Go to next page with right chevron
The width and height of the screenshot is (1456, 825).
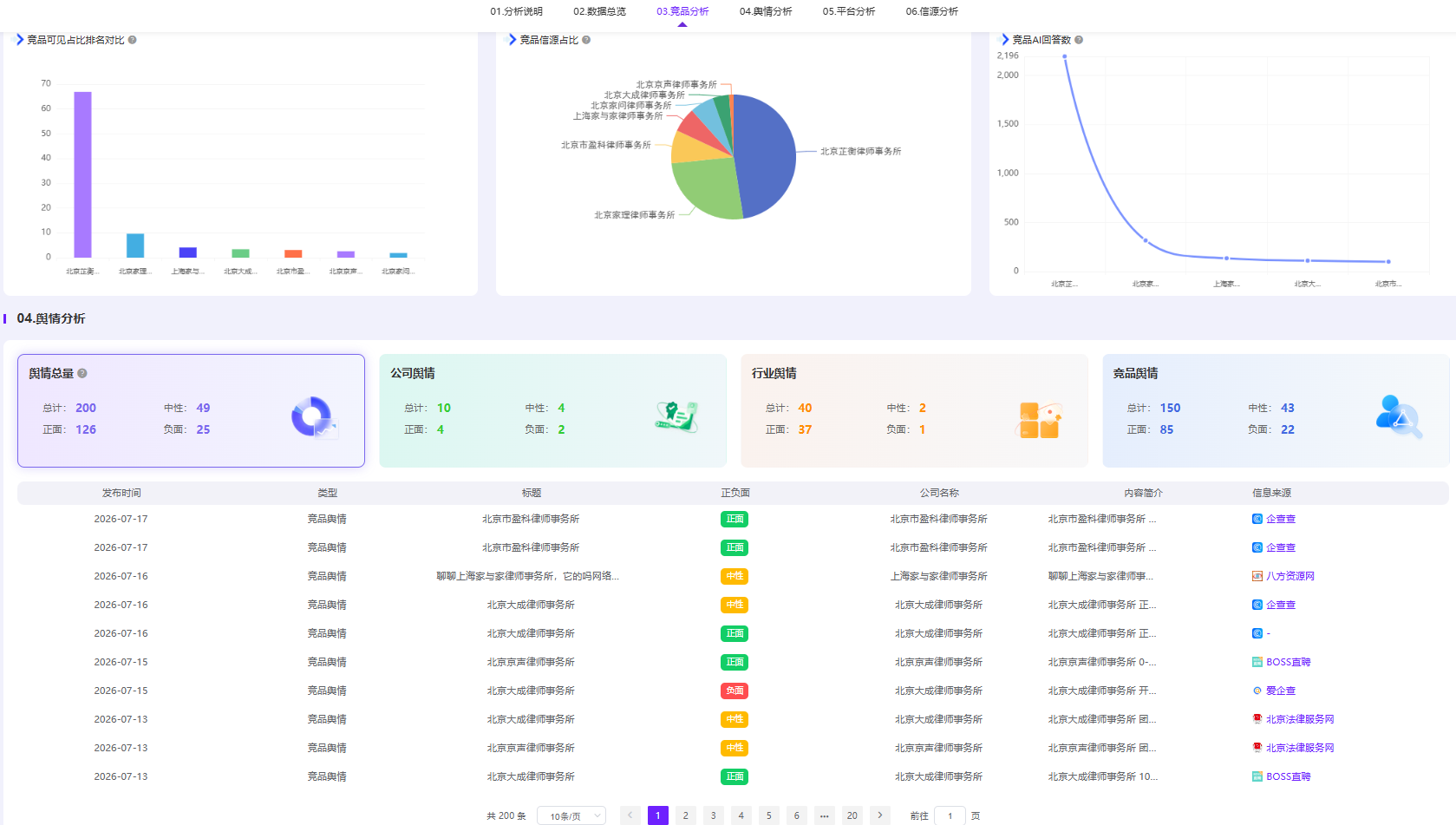[x=880, y=815]
